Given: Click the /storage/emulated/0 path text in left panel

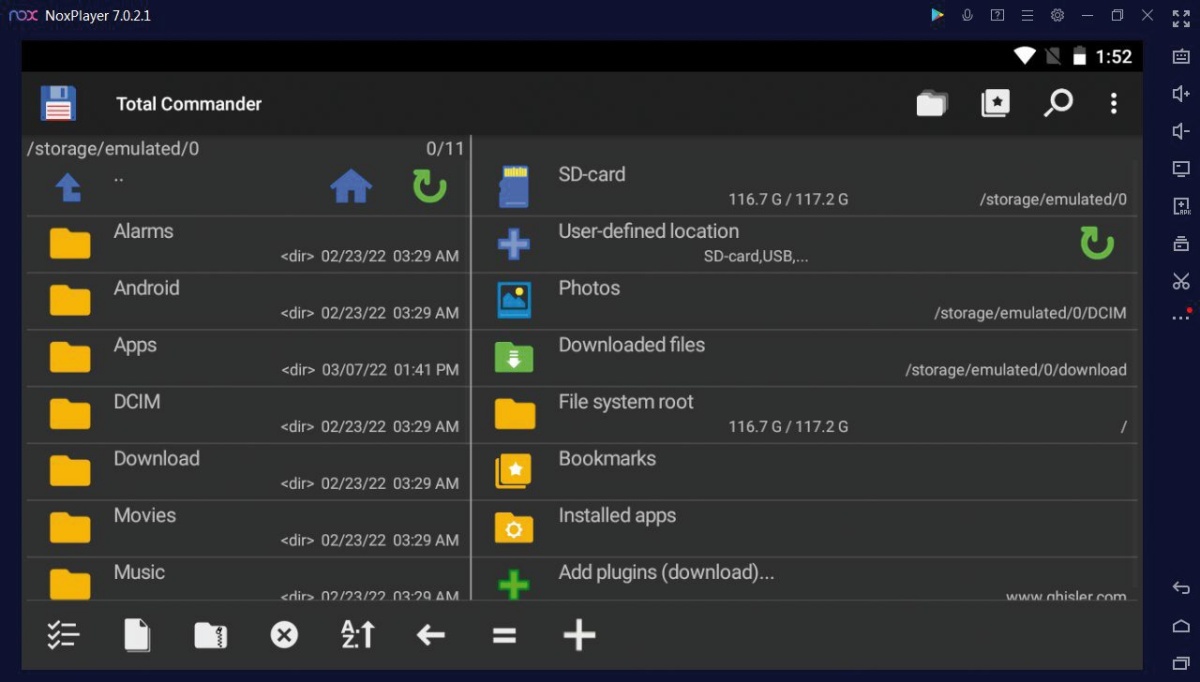Looking at the screenshot, I should (x=113, y=149).
